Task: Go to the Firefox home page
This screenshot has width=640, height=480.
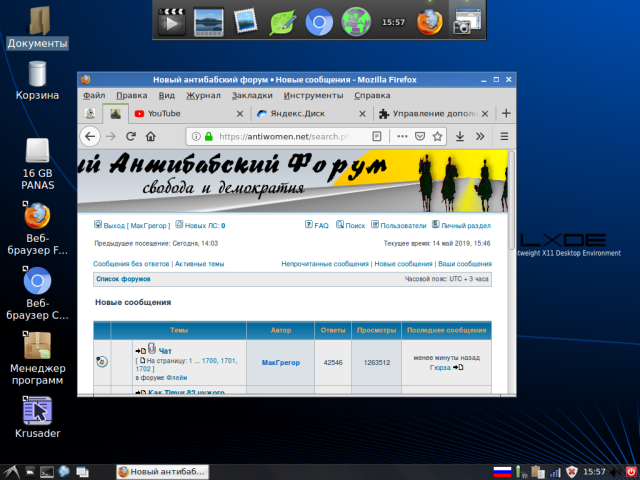Action: coord(151,136)
